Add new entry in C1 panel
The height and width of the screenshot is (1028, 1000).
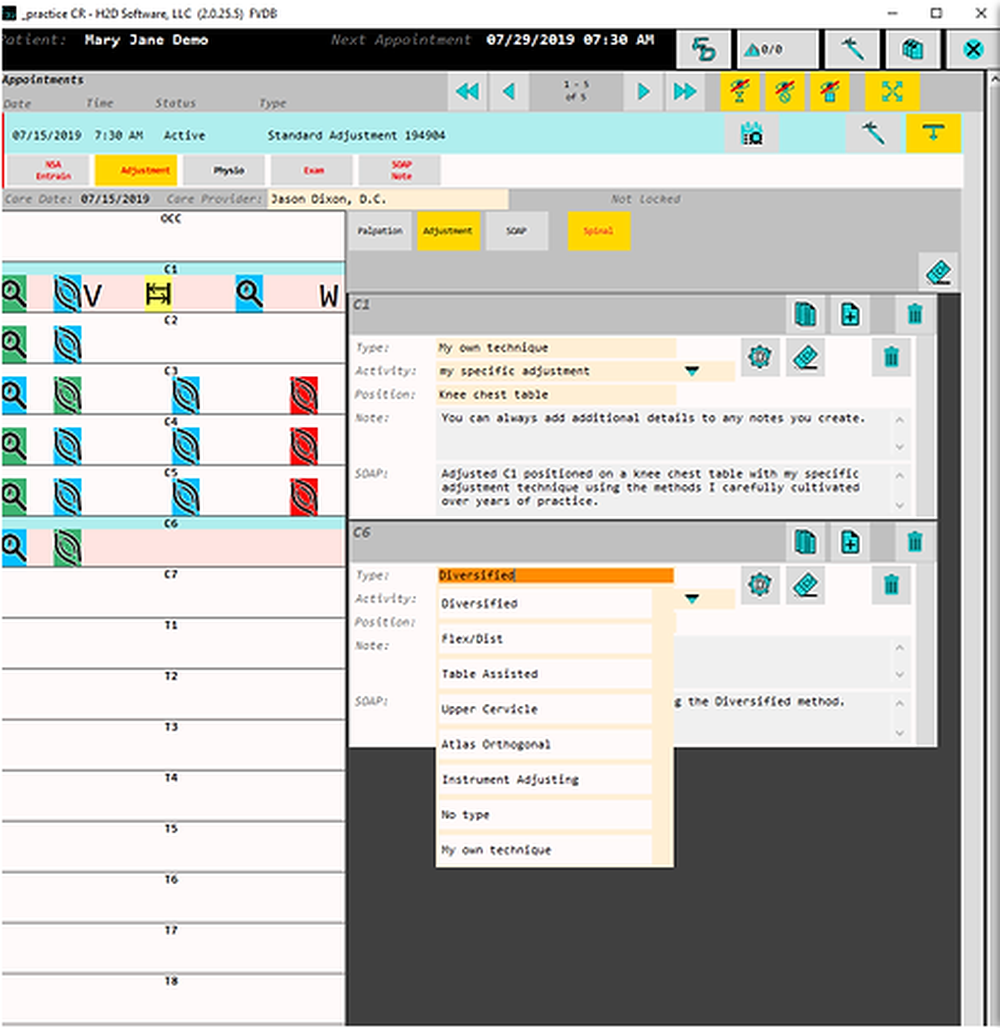pos(850,315)
